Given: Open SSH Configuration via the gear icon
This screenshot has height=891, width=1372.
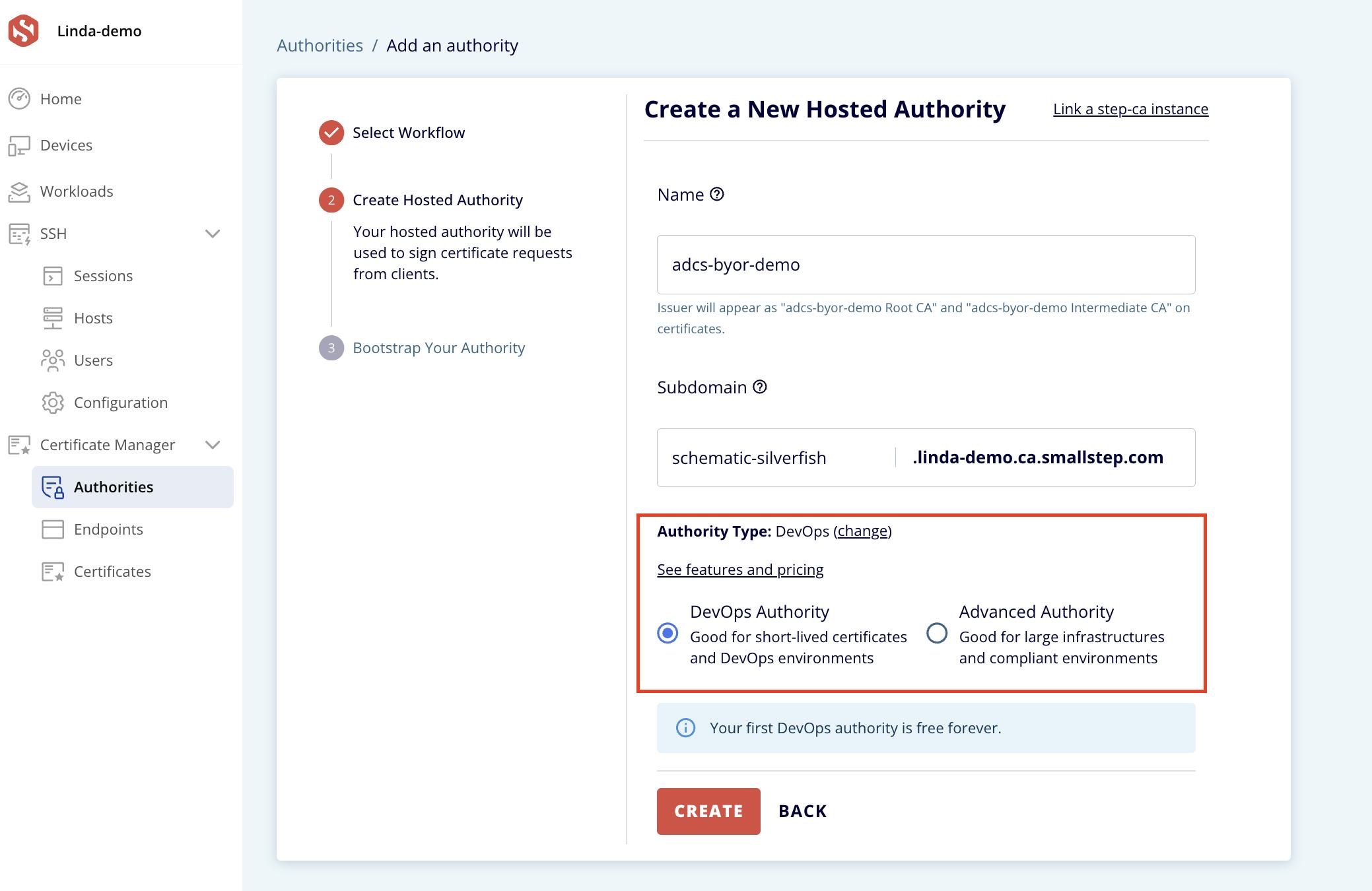Looking at the screenshot, I should coord(54,403).
